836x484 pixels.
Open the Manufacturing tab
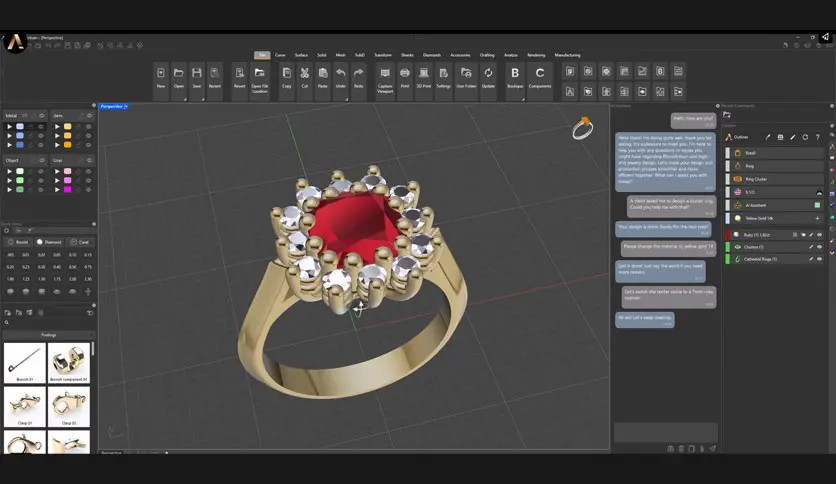[567, 55]
